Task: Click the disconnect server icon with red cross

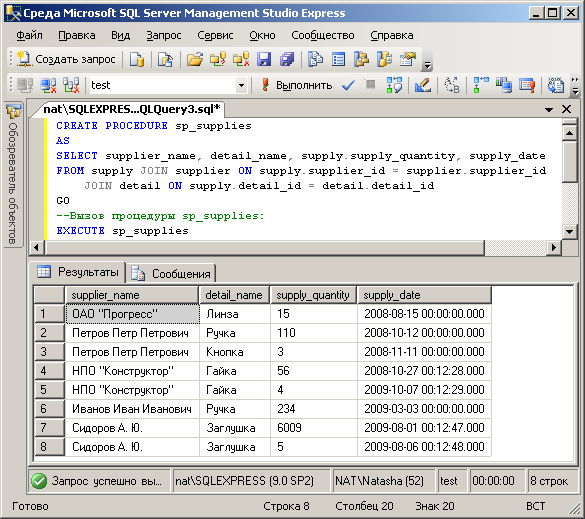Action: tap(49, 85)
